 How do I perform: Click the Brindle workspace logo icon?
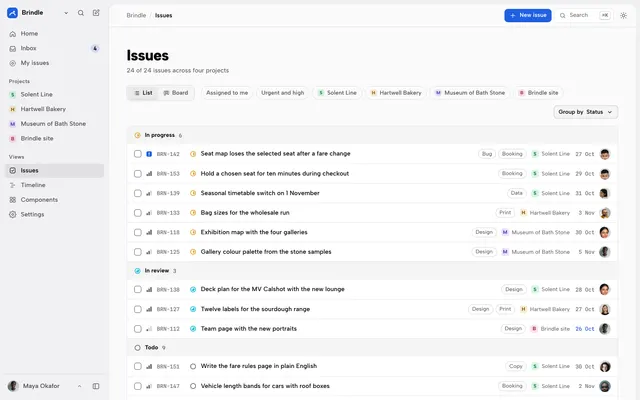13,13
